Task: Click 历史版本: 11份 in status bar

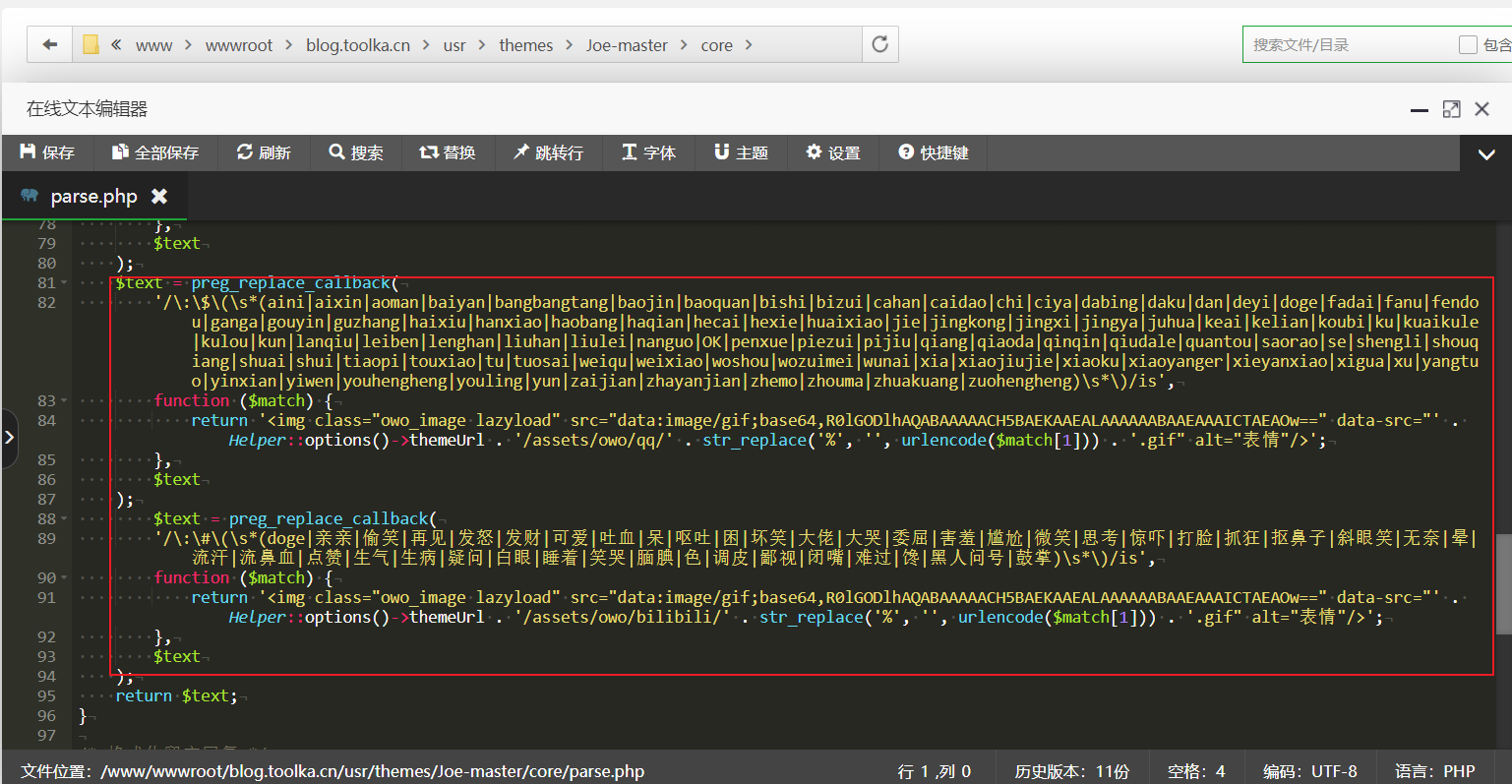Action: coord(1072,771)
